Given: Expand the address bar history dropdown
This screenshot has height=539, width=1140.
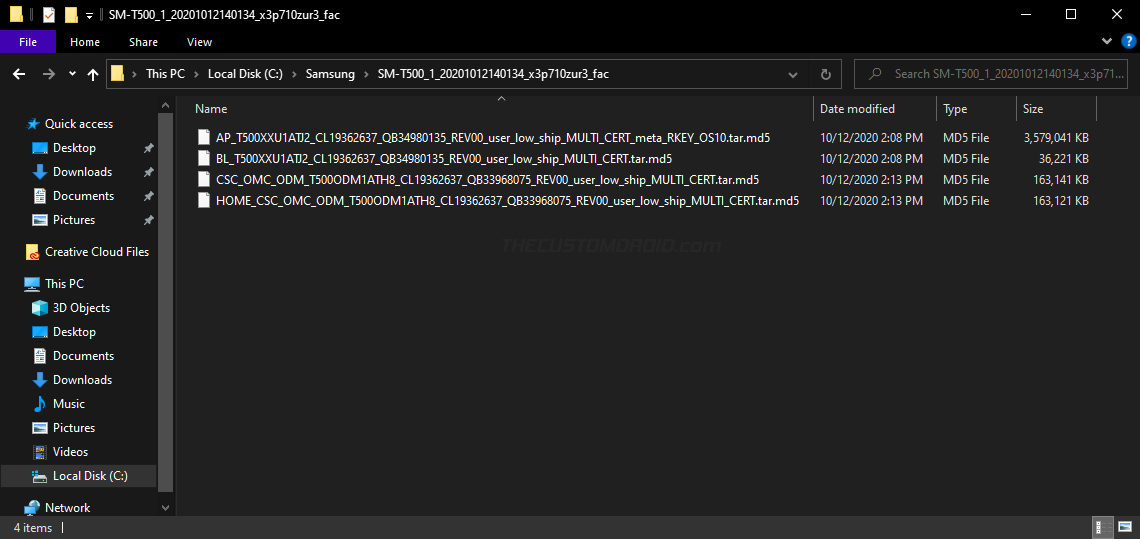Looking at the screenshot, I should pyautogui.click(x=792, y=74).
